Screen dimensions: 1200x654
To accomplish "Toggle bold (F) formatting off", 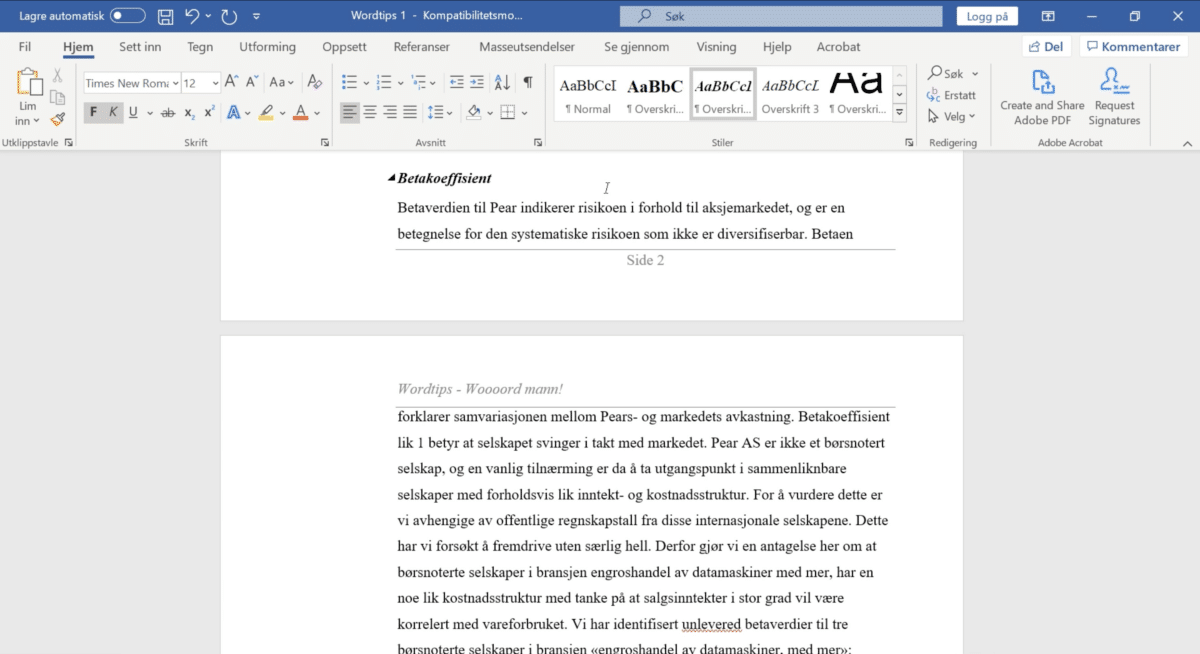I will (x=94, y=113).
